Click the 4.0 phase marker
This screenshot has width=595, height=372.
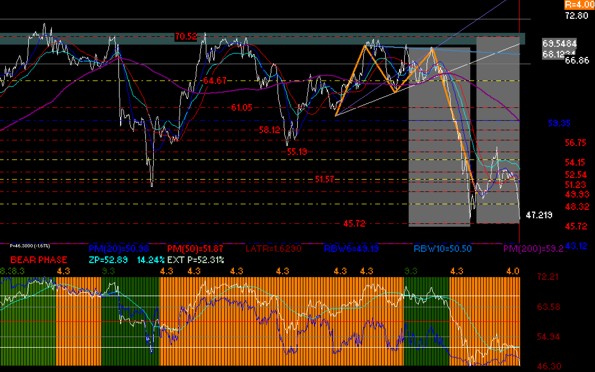[x=513, y=271]
